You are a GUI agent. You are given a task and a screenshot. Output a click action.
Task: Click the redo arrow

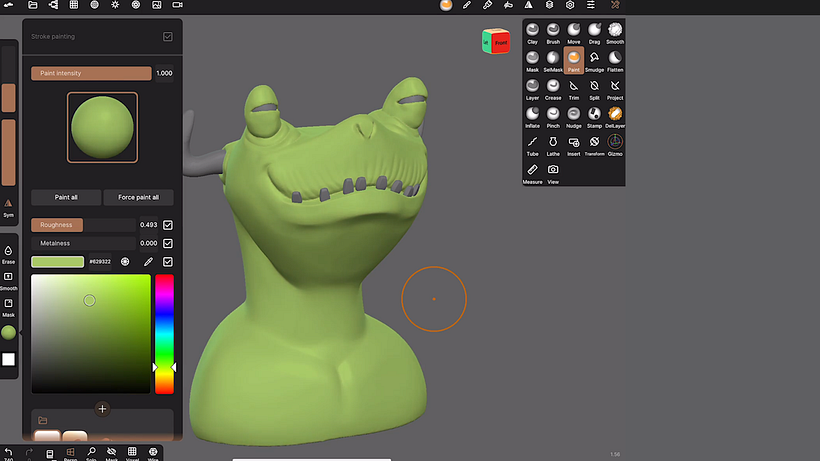pos(29,452)
